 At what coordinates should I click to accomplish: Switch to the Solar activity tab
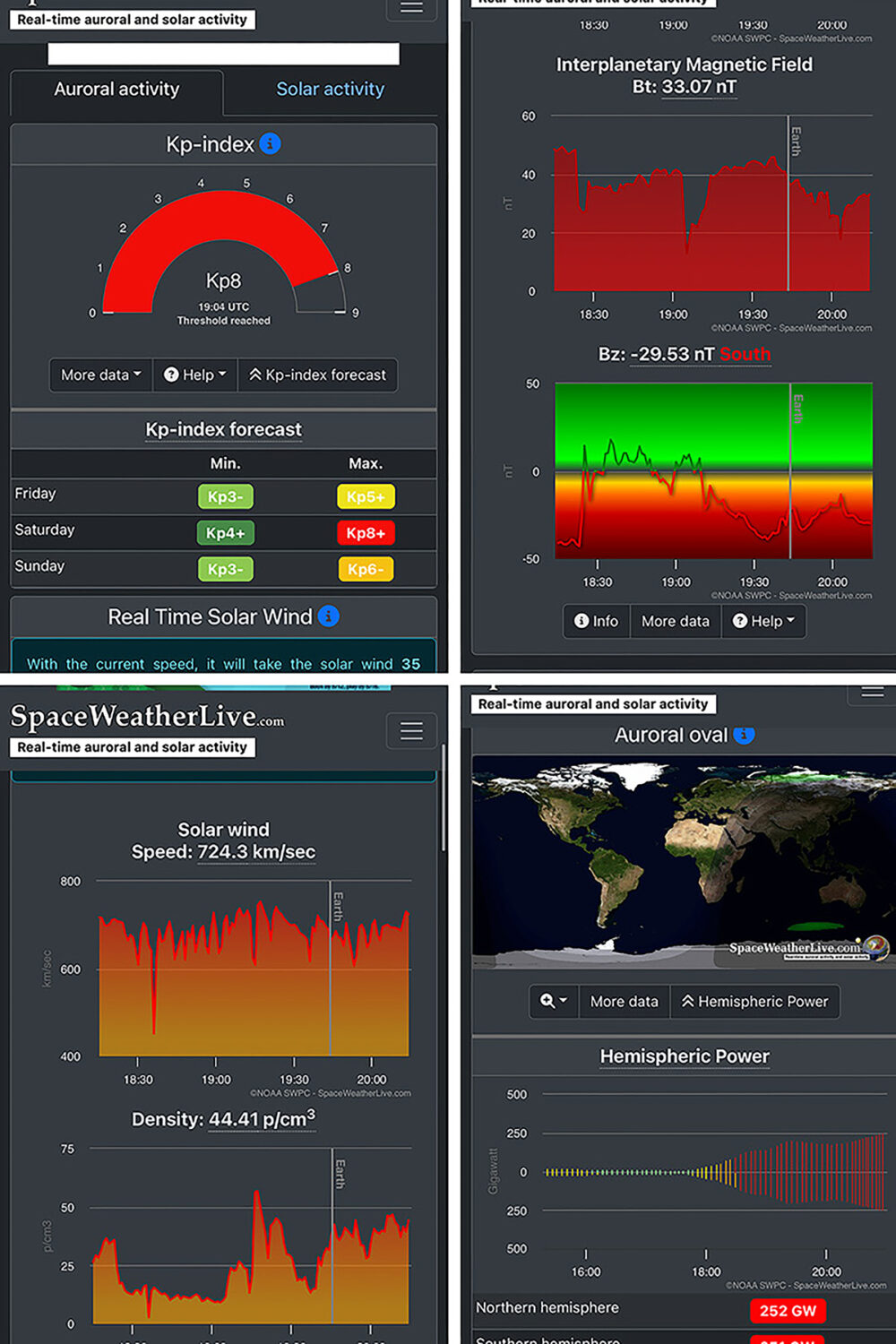330,90
